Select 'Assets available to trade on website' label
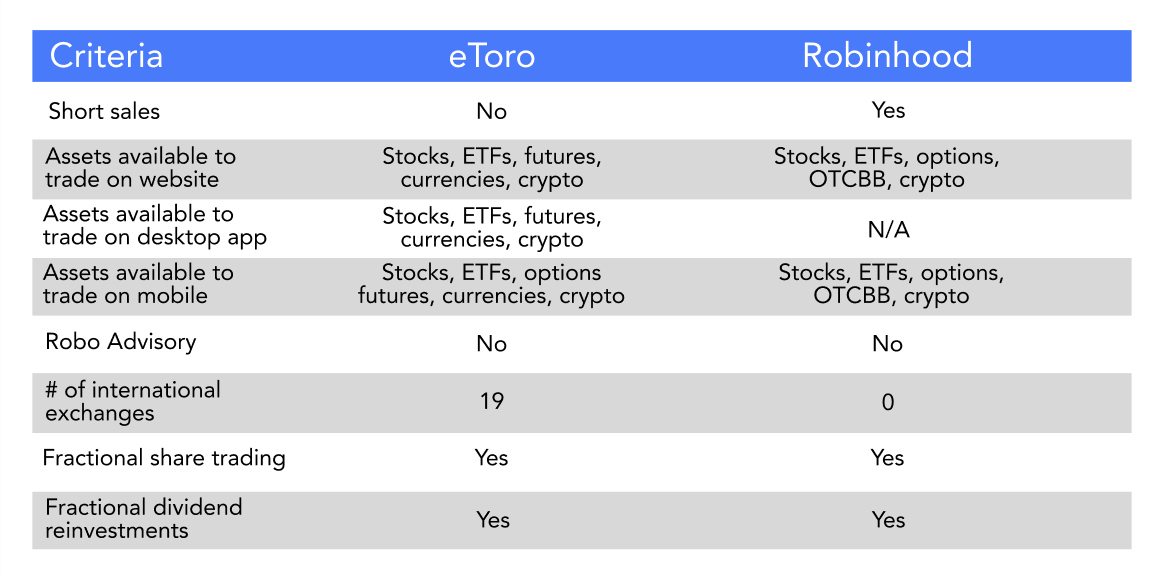 point(141,169)
